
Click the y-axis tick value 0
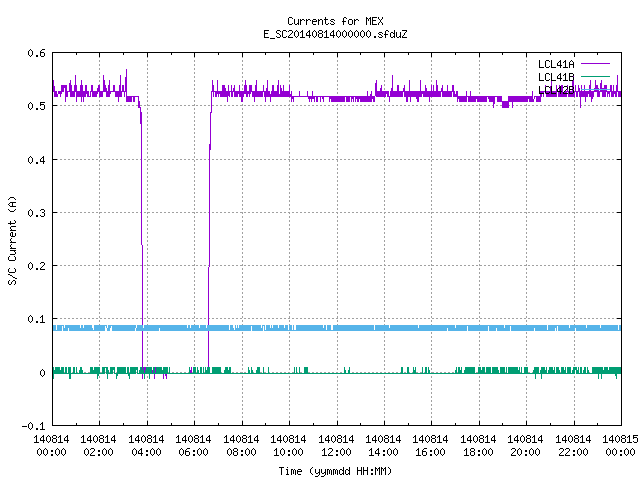coord(42,373)
